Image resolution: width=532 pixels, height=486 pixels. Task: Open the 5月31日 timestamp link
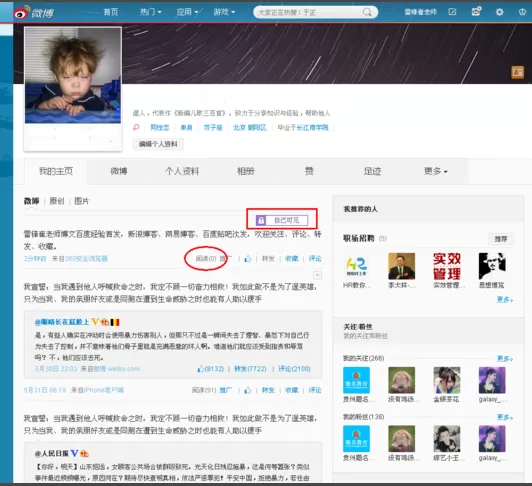click(45, 390)
